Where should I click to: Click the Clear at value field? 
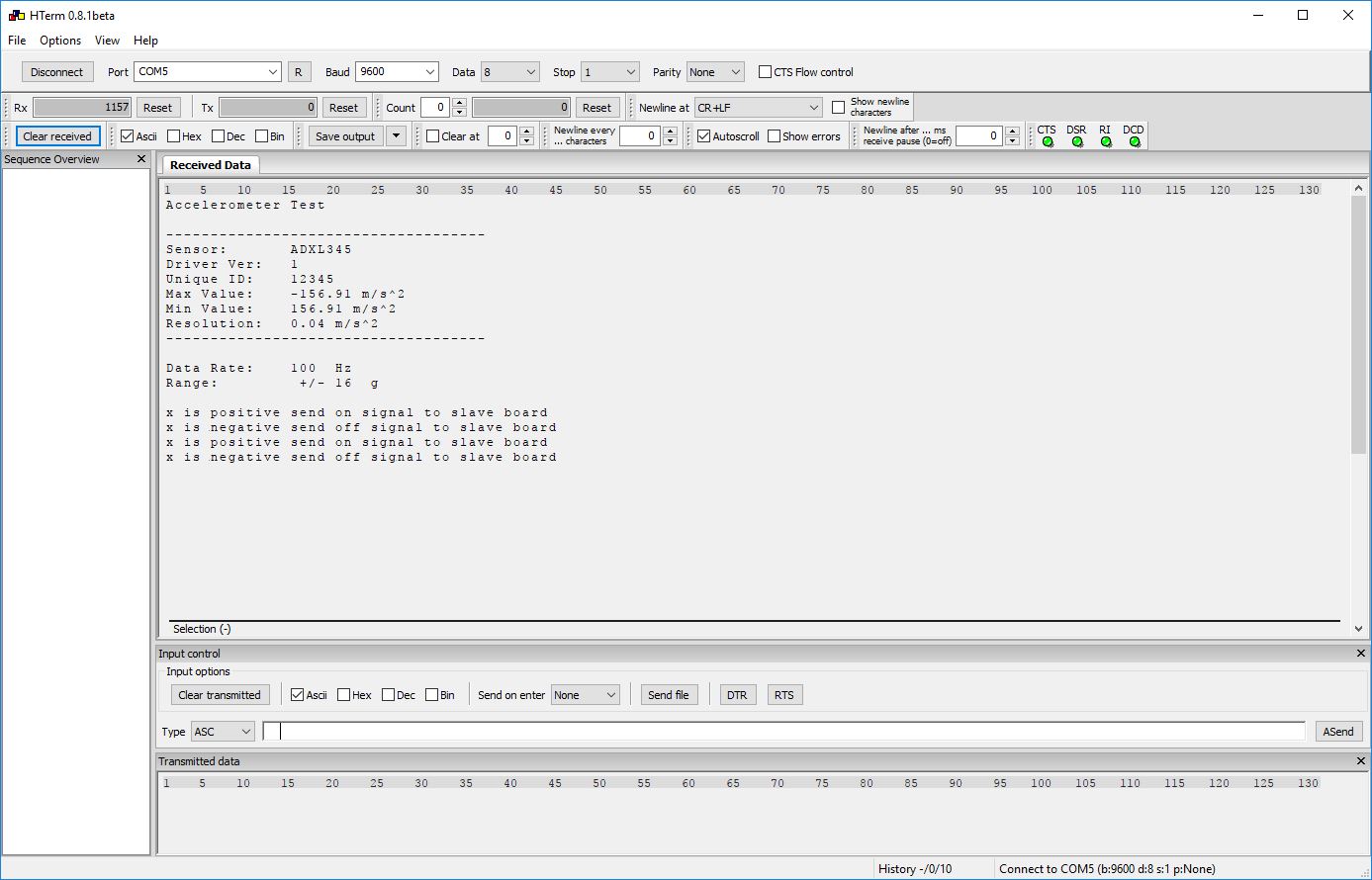pos(503,136)
